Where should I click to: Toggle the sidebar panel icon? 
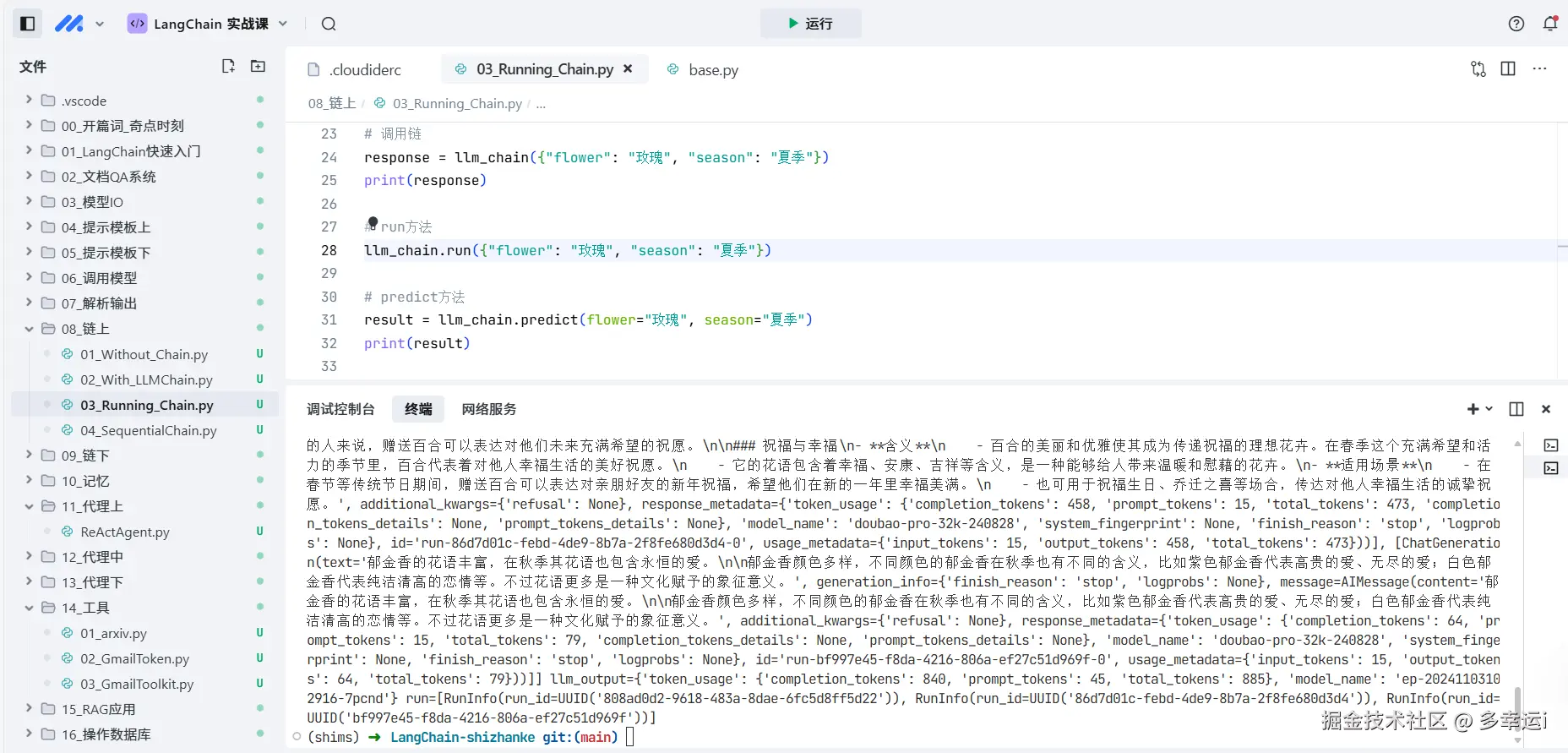27,24
